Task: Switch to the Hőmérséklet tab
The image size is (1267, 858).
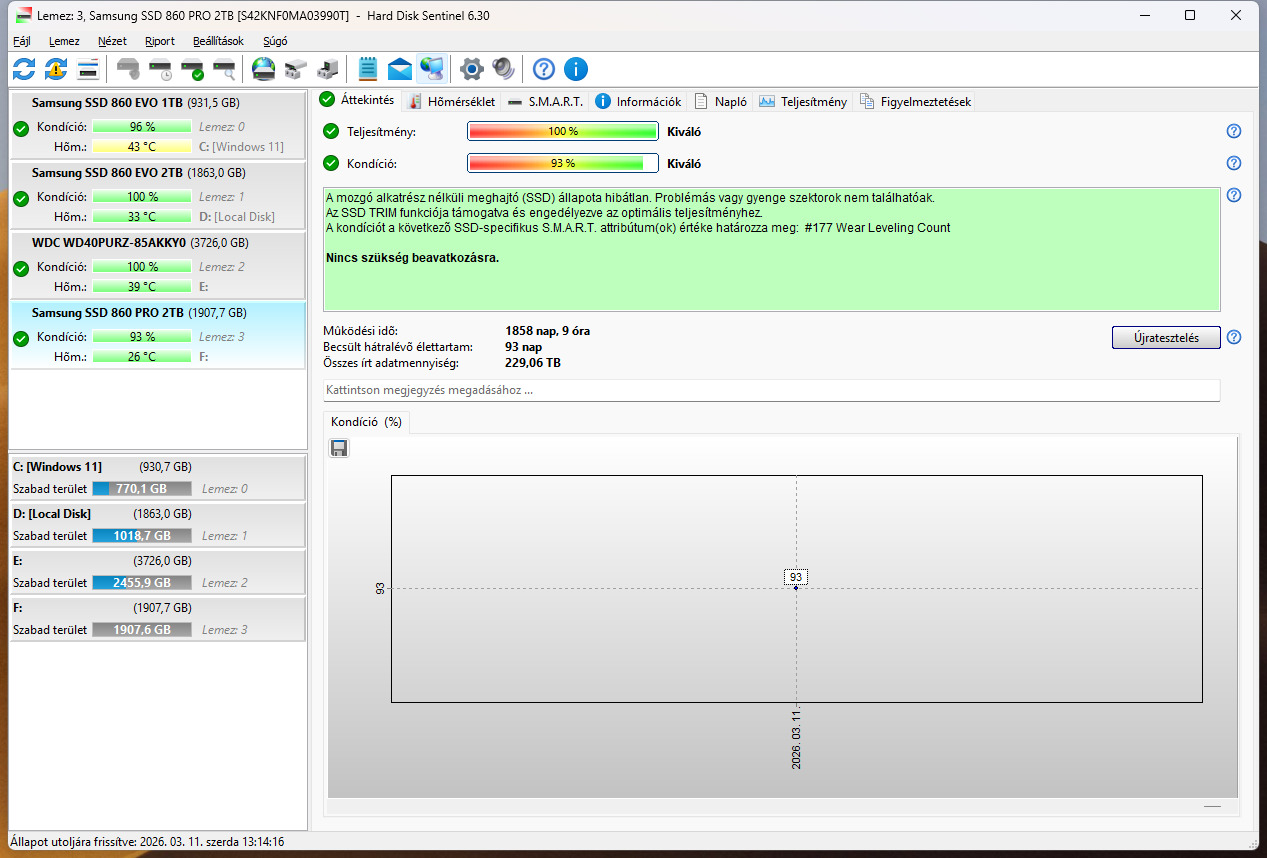Action: coord(450,101)
